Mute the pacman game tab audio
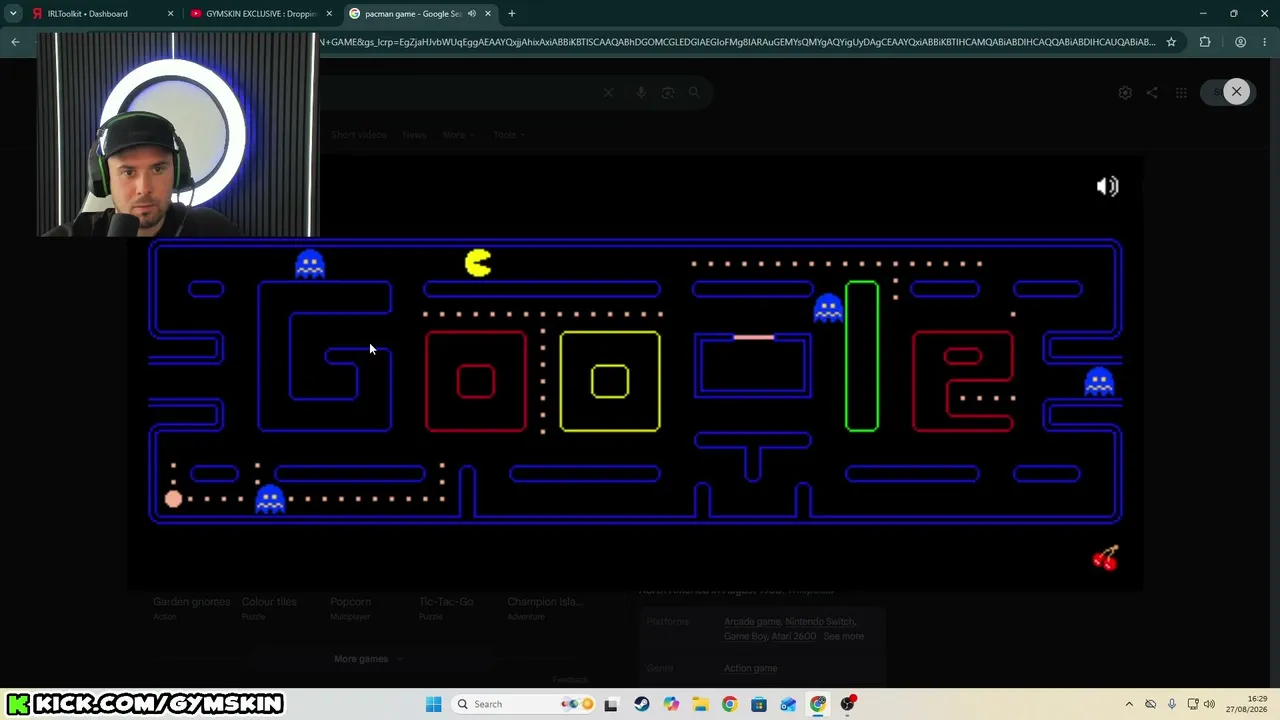1280x720 pixels. [471, 14]
